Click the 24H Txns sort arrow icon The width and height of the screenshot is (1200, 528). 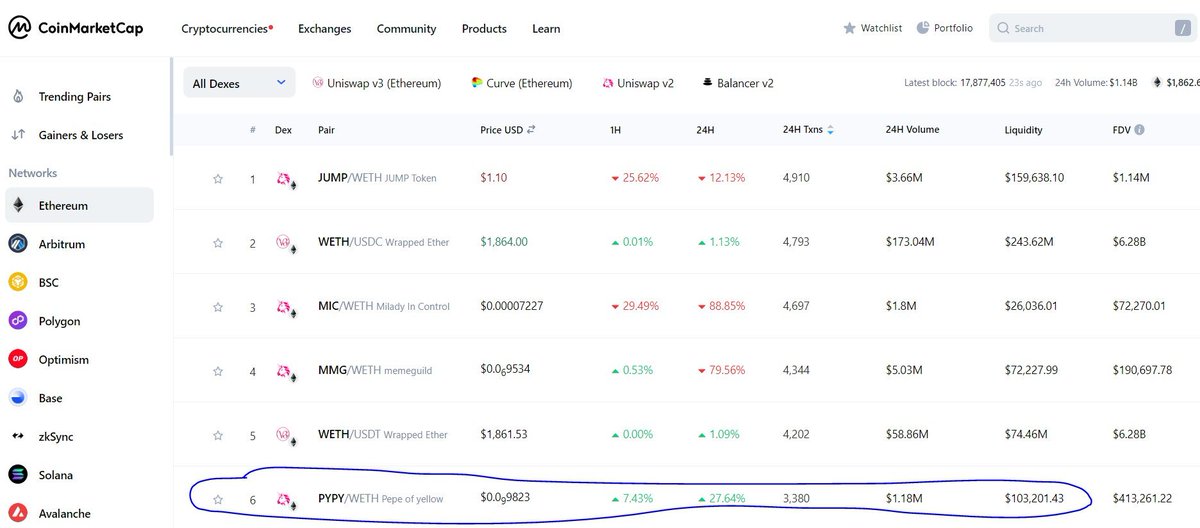point(830,130)
